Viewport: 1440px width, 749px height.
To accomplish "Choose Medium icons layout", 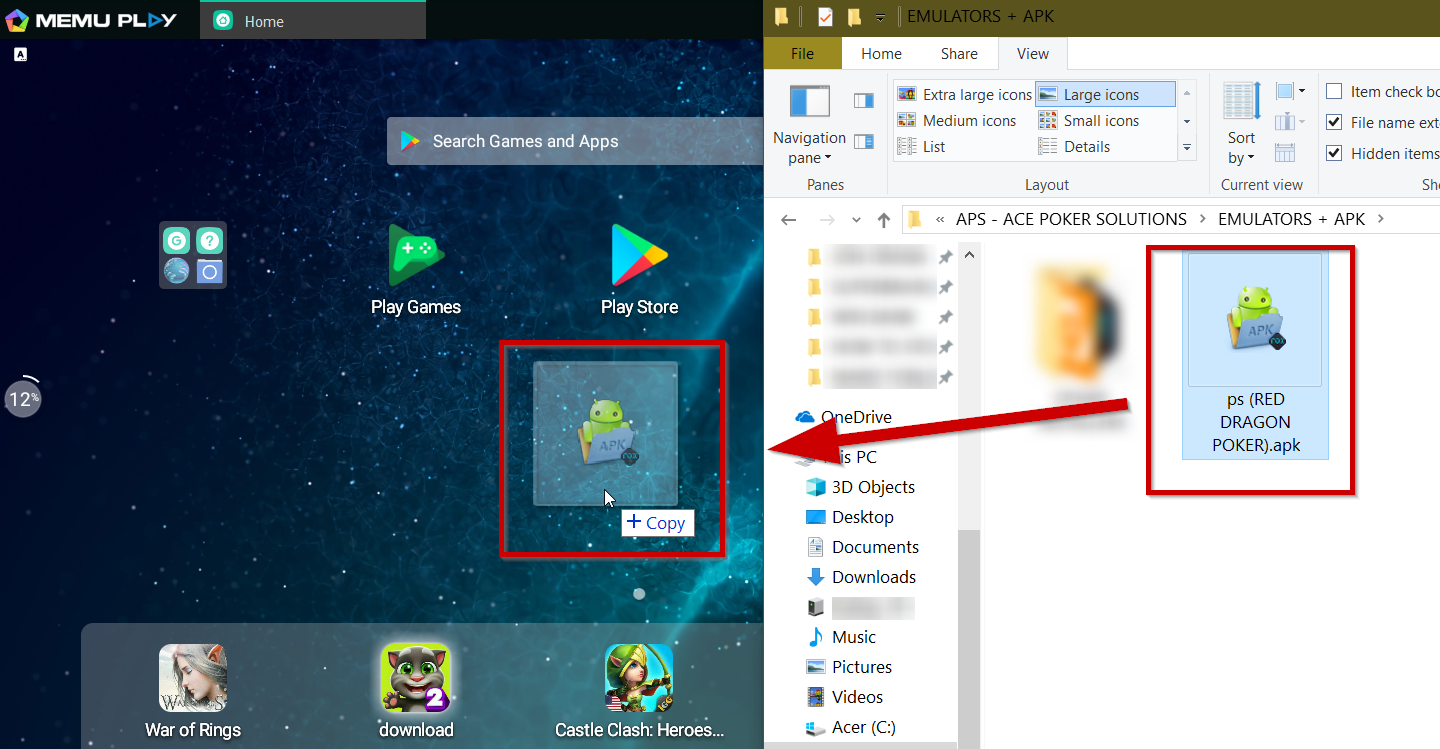I will pyautogui.click(x=957, y=120).
